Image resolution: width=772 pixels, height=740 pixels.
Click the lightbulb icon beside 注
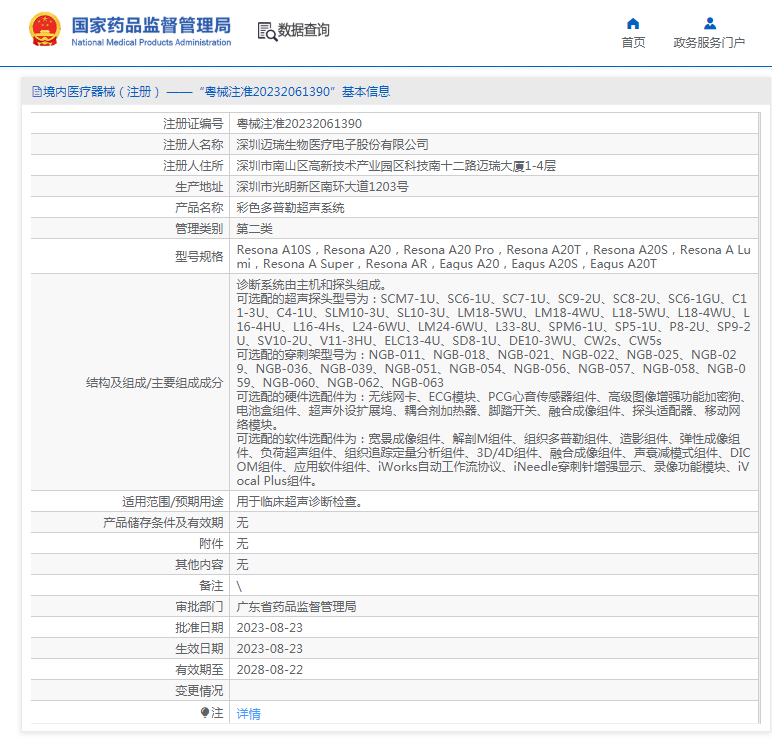(206, 713)
